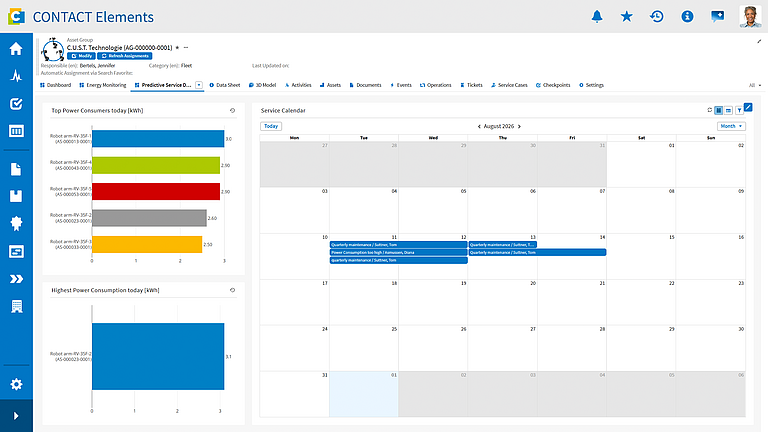768x432 pixels.
Task: Open the history clock icon
Action: (657, 16)
